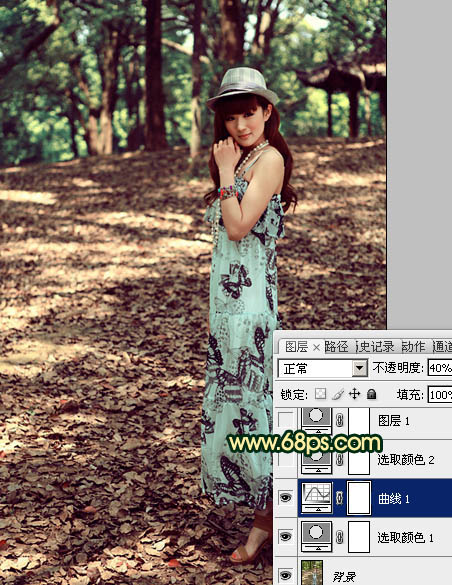Select the 曲线 1 curves adjustment thumbnail
Image resolution: width=452 pixels, height=585 pixels.
[316, 497]
